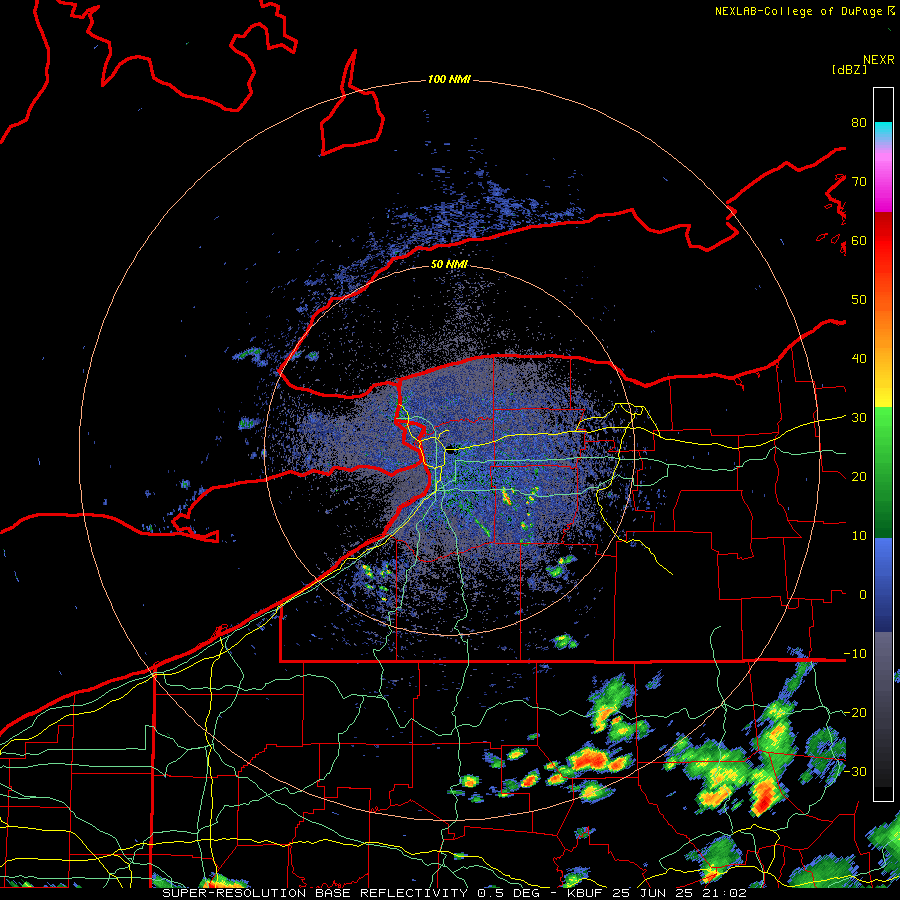Click the 30 value on the dBZ scale
The image size is (900, 900).
[859, 418]
